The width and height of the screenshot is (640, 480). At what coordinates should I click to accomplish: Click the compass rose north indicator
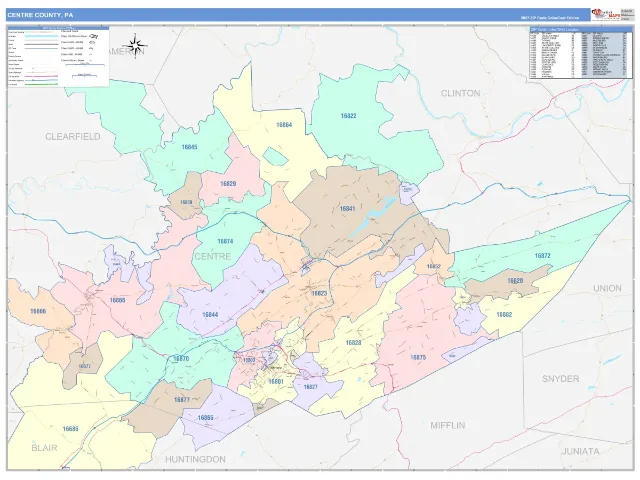pos(137,44)
